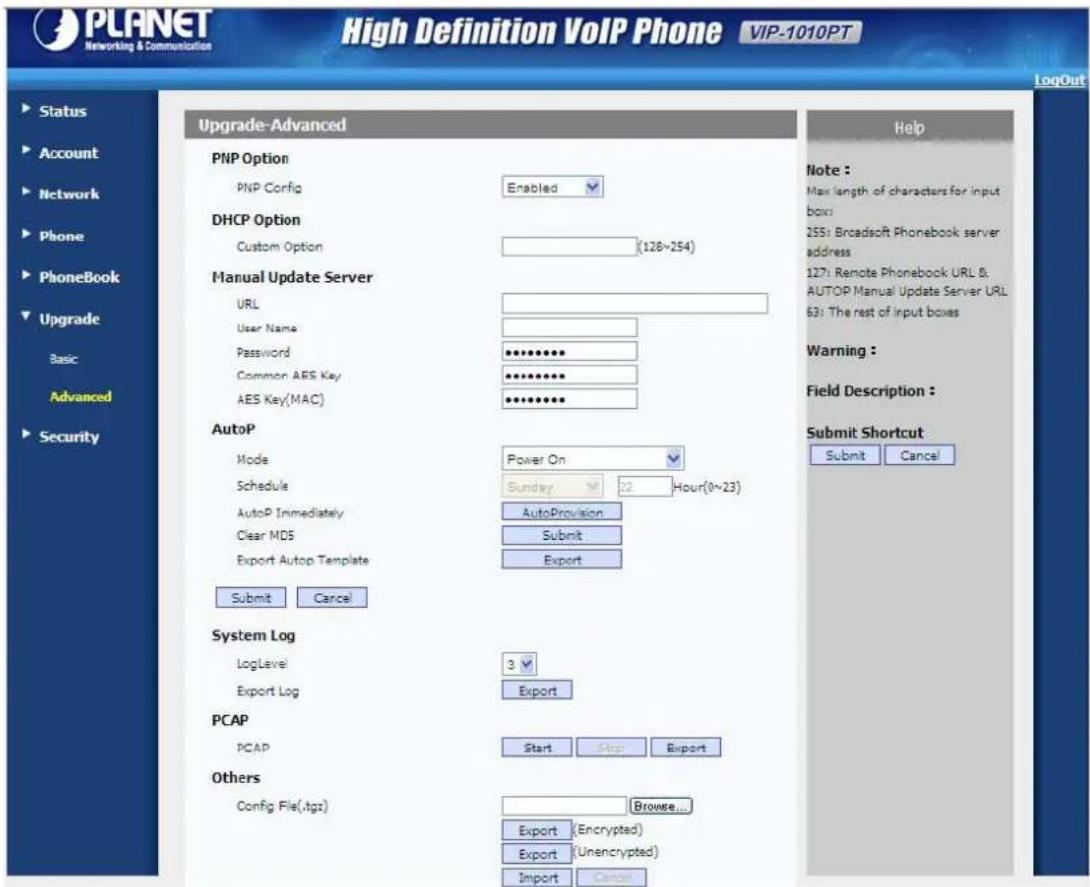The image size is (1090, 887).
Task: Expand the Status menu arrow
Action: point(26,108)
